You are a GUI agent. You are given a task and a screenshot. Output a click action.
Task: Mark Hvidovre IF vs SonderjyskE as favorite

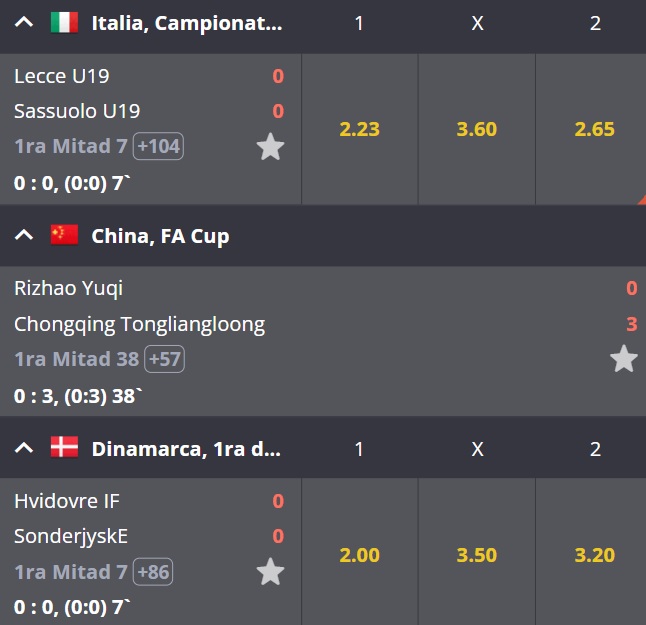(x=270, y=572)
